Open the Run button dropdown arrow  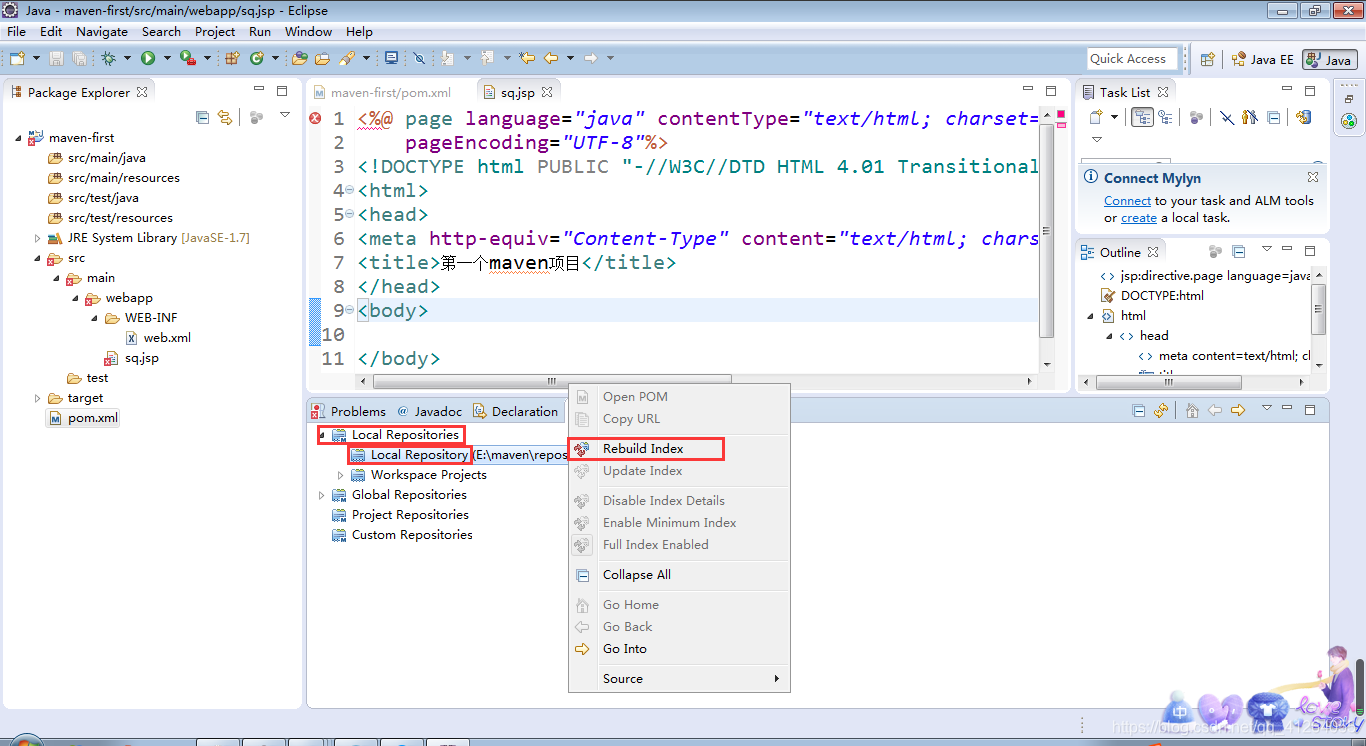[x=167, y=58]
